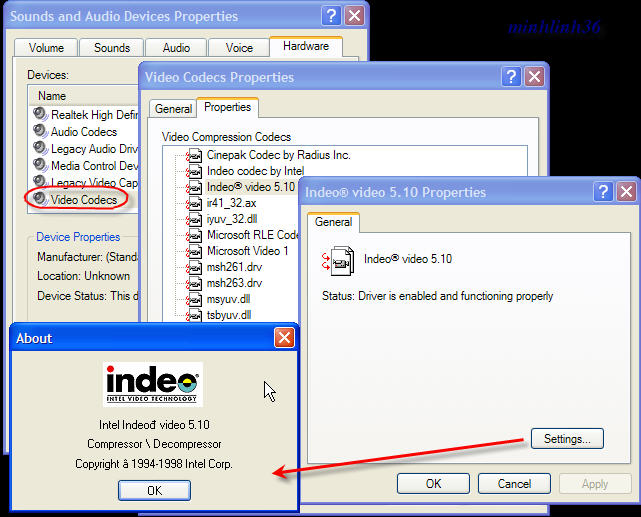
Task: Select the Indeo codec by Intel icon
Action: point(194,171)
